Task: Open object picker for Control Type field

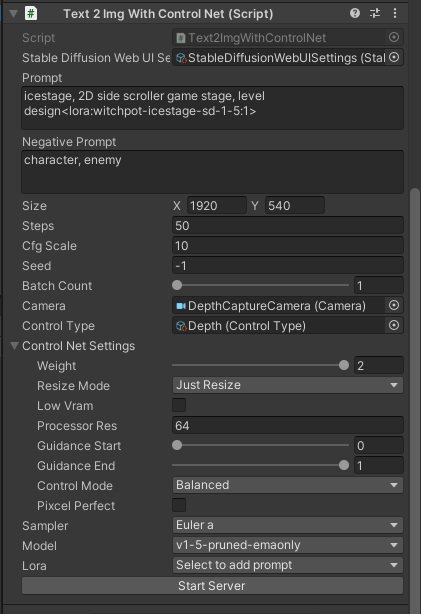Action: tap(394, 325)
